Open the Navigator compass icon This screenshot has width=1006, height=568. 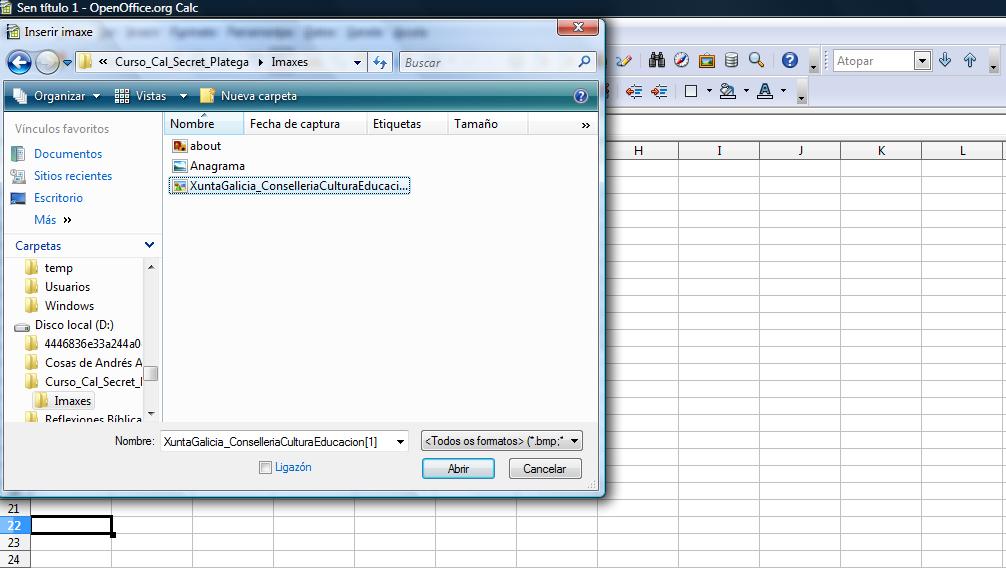682,61
